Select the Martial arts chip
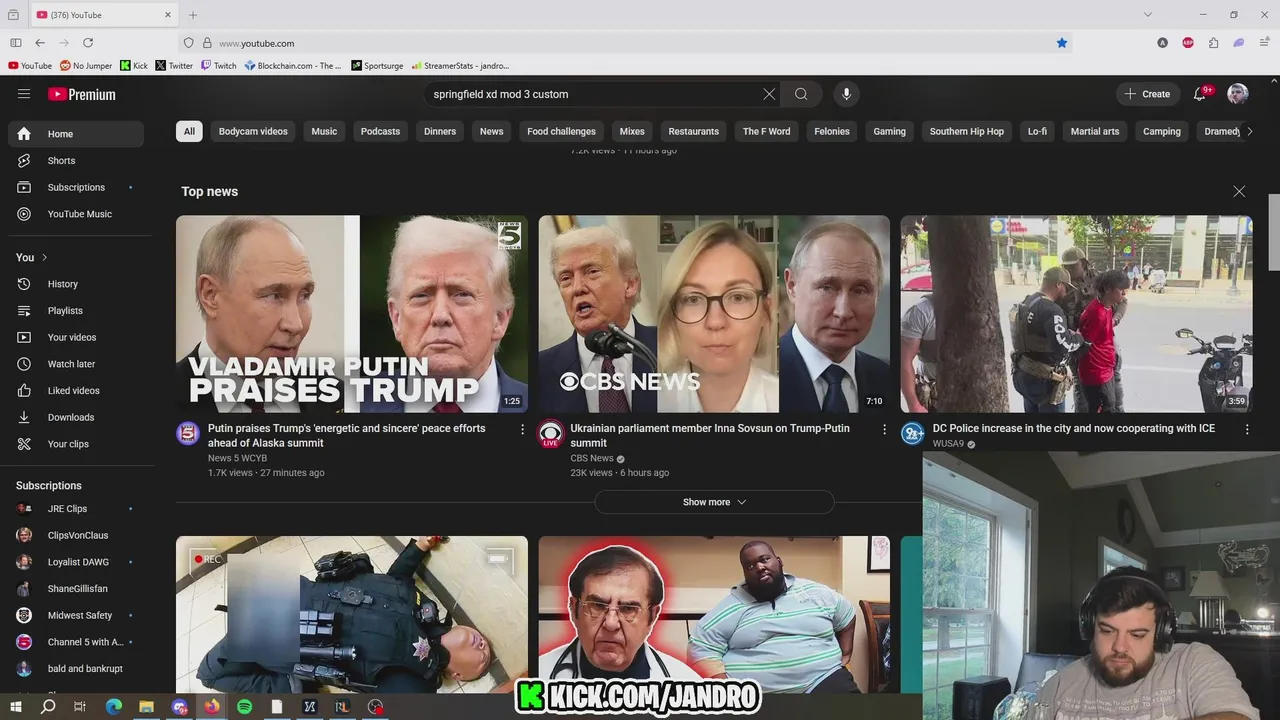The image size is (1280, 720). tap(1095, 131)
